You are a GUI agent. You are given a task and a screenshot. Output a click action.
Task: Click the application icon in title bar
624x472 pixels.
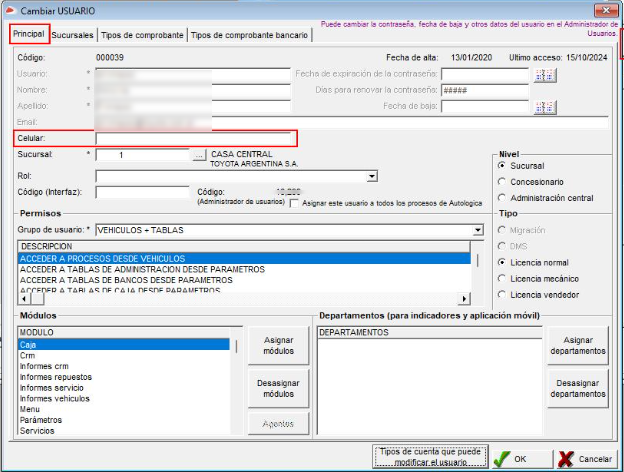10,10
